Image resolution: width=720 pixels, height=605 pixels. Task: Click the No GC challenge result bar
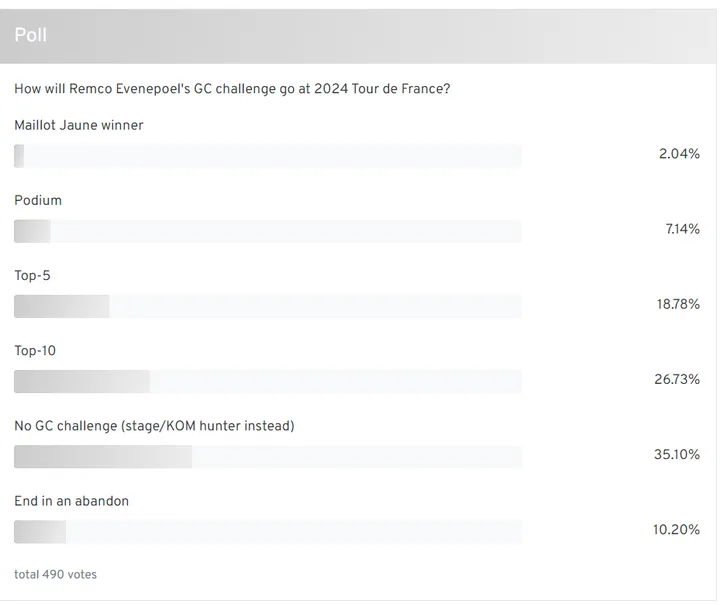(268, 456)
